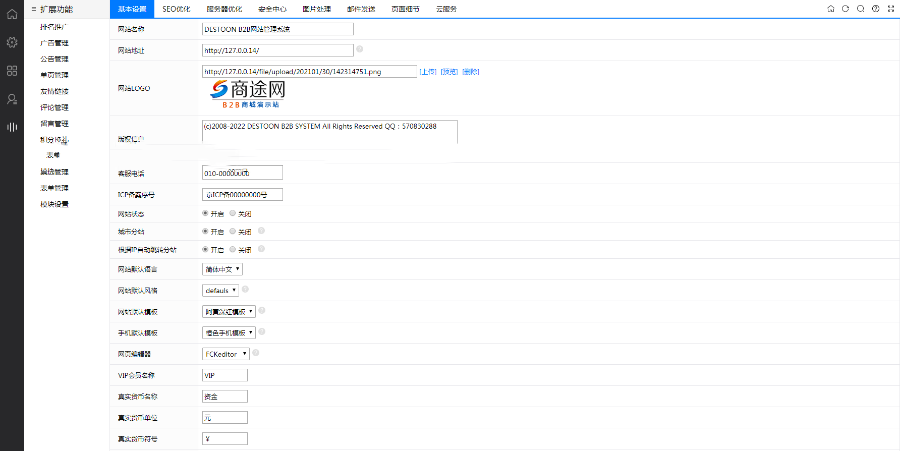Open 评论管理 in the sidebar menu

click(55, 107)
